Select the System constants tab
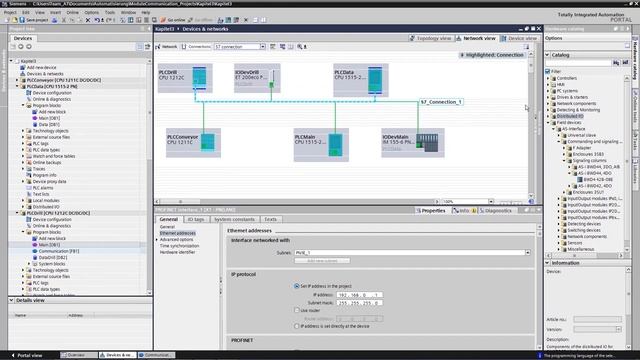Image resolution: width=640 pixels, height=360 pixels. click(234, 220)
